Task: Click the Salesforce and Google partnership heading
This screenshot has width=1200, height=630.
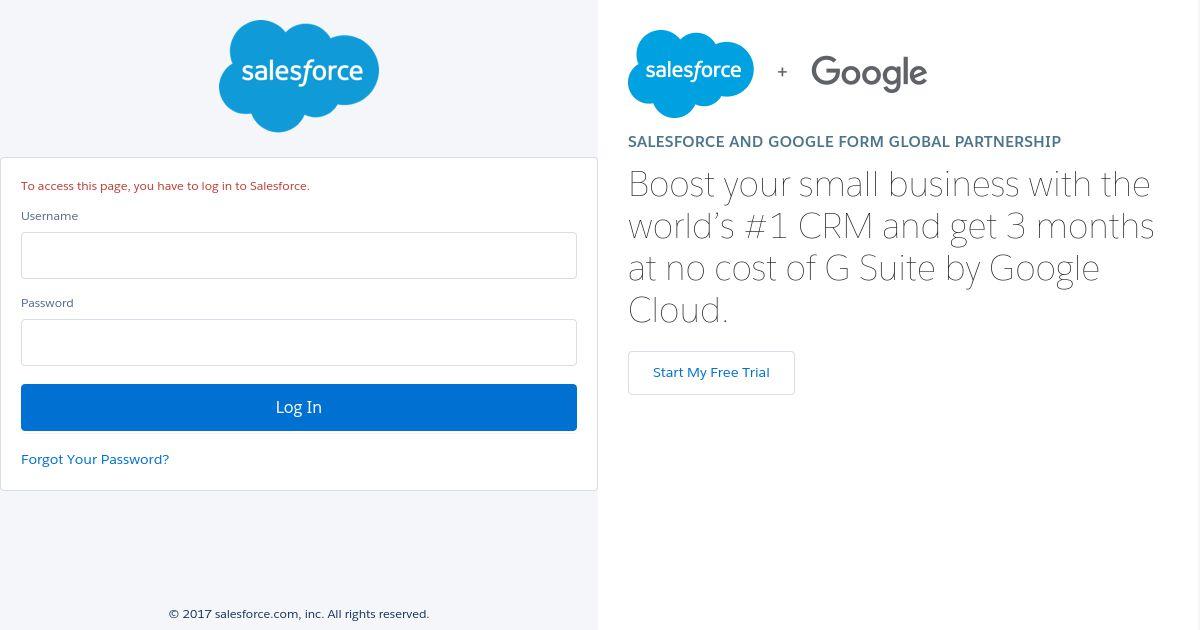Action: click(844, 142)
